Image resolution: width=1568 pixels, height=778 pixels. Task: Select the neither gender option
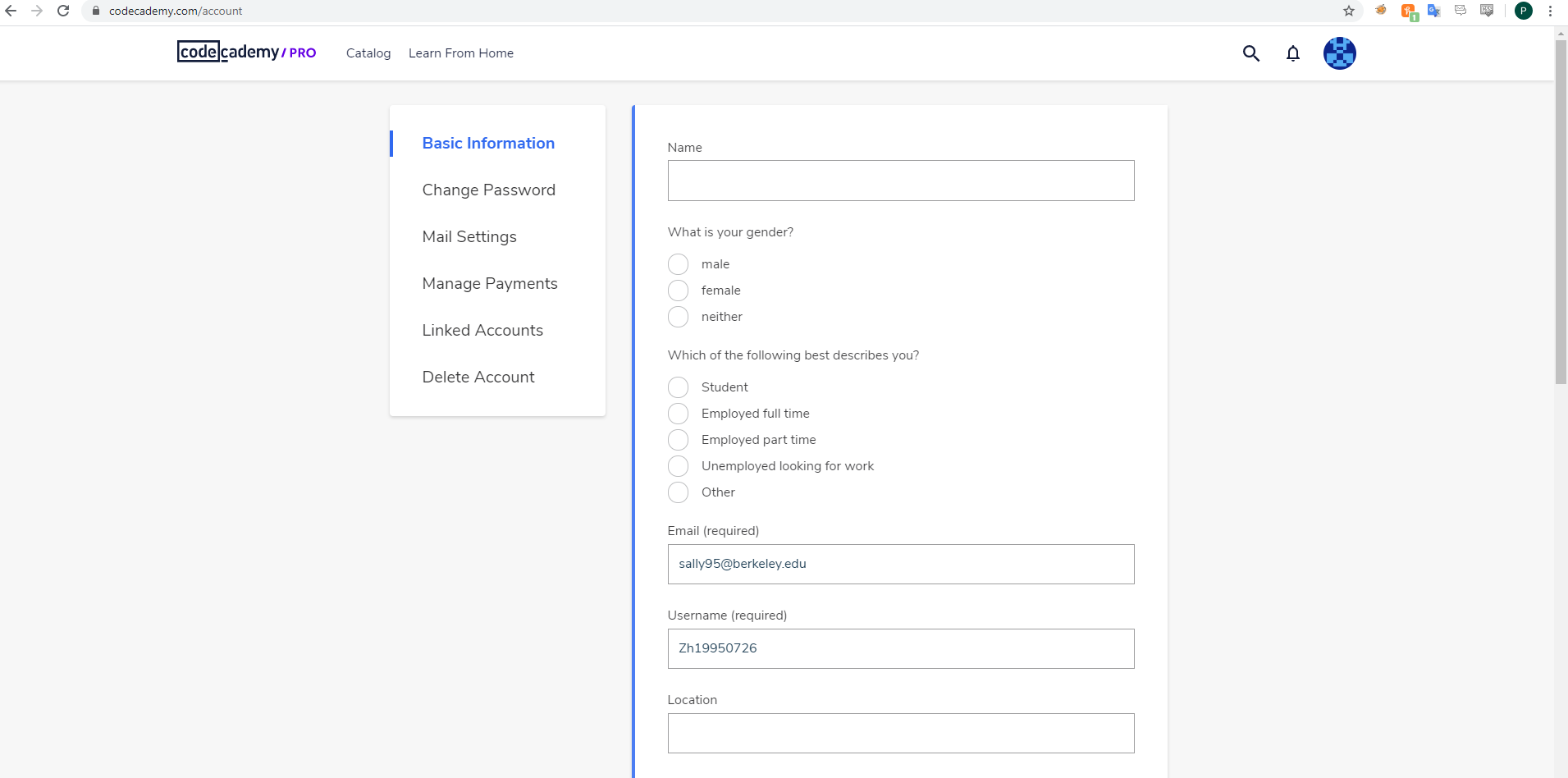click(x=678, y=317)
